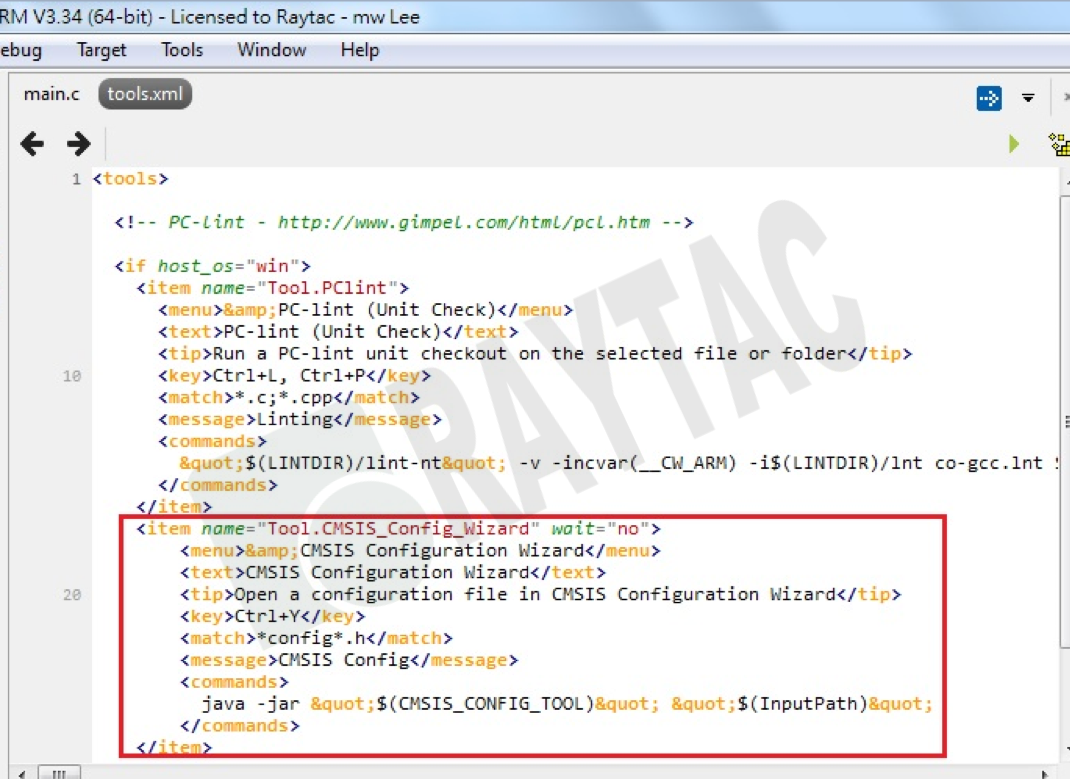Switch to the main.c tab
This screenshot has height=779, width=1070.
(x=51, y=94)
